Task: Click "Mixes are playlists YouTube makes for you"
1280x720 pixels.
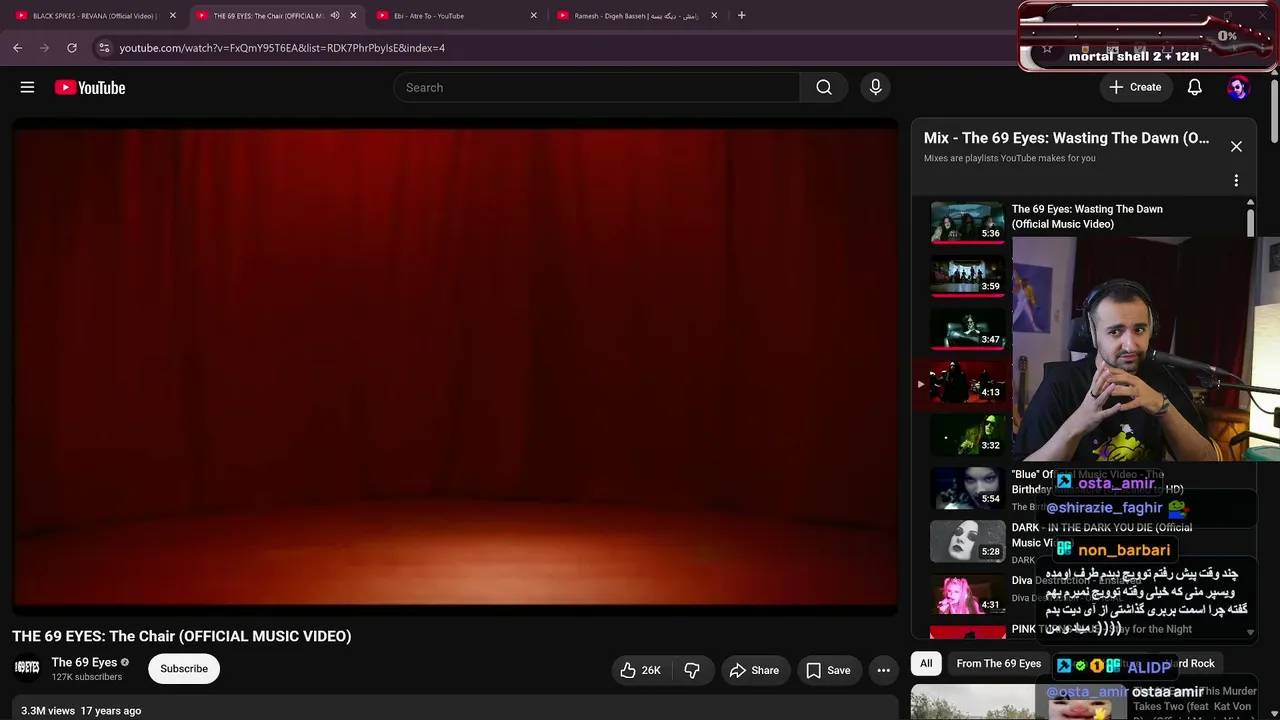Action: 1010,158
